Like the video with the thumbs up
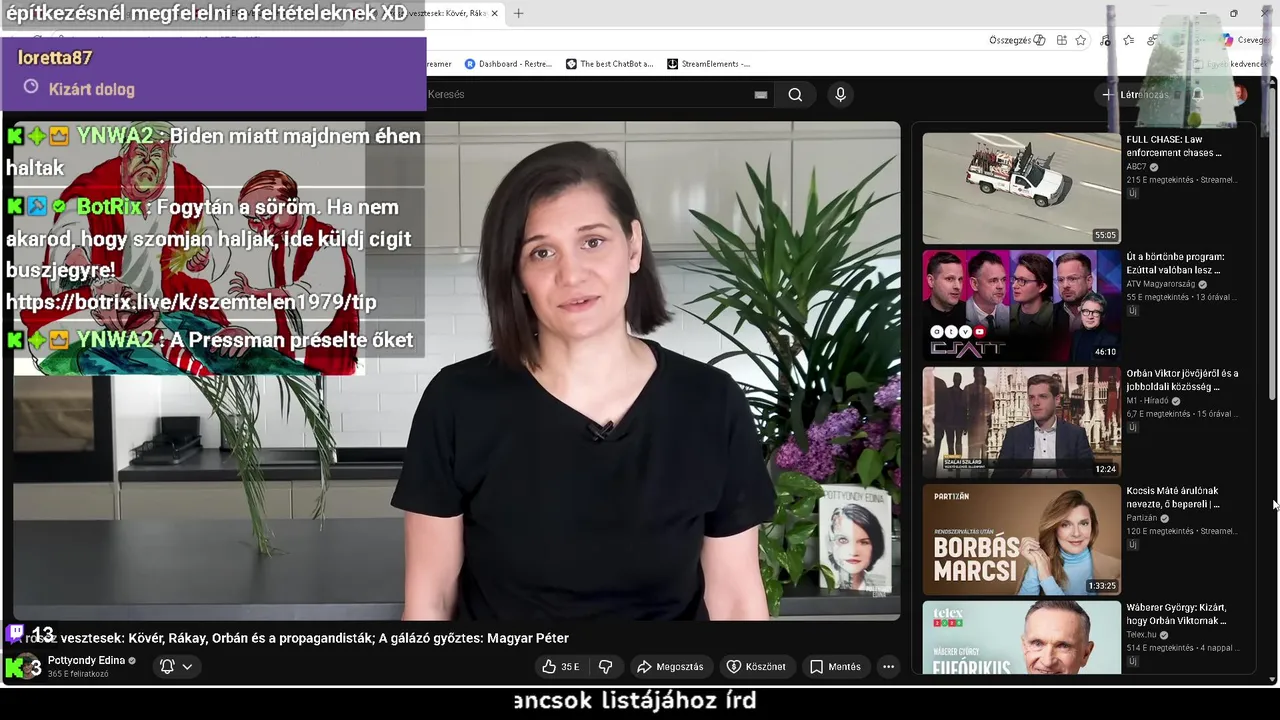This screenshot has height=720, width=1280. pos(561,666)
